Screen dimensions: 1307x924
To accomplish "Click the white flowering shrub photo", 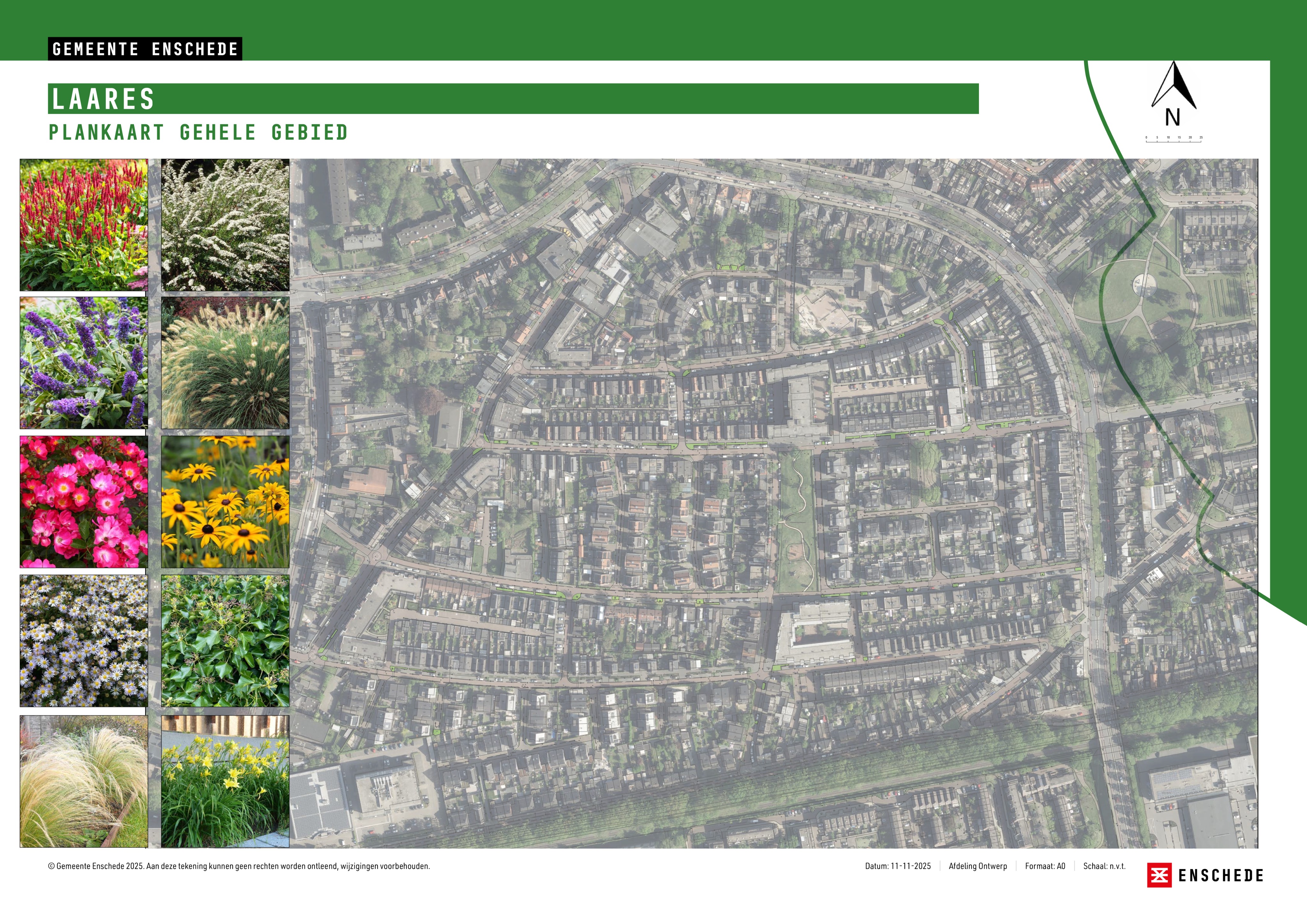I will (x=225, y=225).
